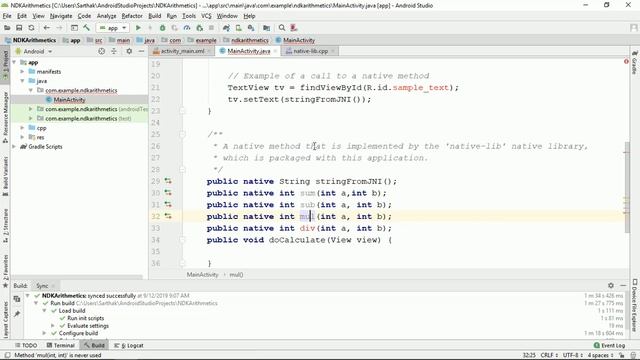Click the Search Everywhere magnifier icon

click(x=282, y=28)
